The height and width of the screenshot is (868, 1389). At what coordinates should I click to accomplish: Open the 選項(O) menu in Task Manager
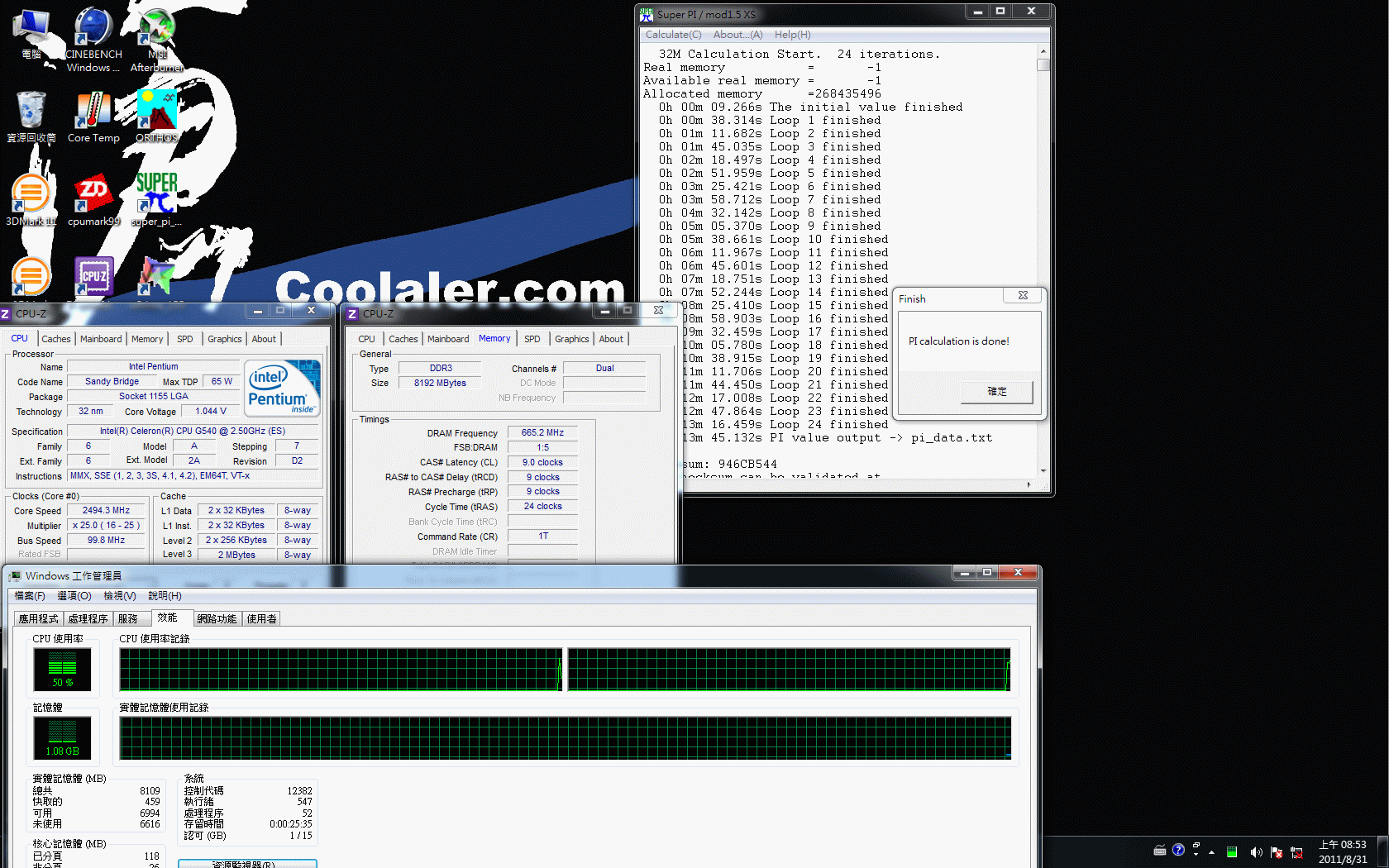[x=74, y=596]
